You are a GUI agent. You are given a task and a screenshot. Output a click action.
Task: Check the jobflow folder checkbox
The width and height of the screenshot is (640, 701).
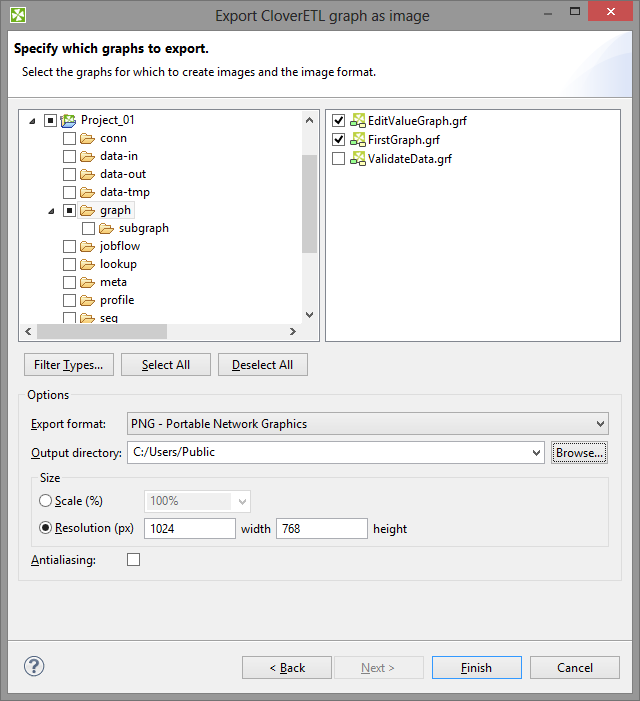(69, 246)
